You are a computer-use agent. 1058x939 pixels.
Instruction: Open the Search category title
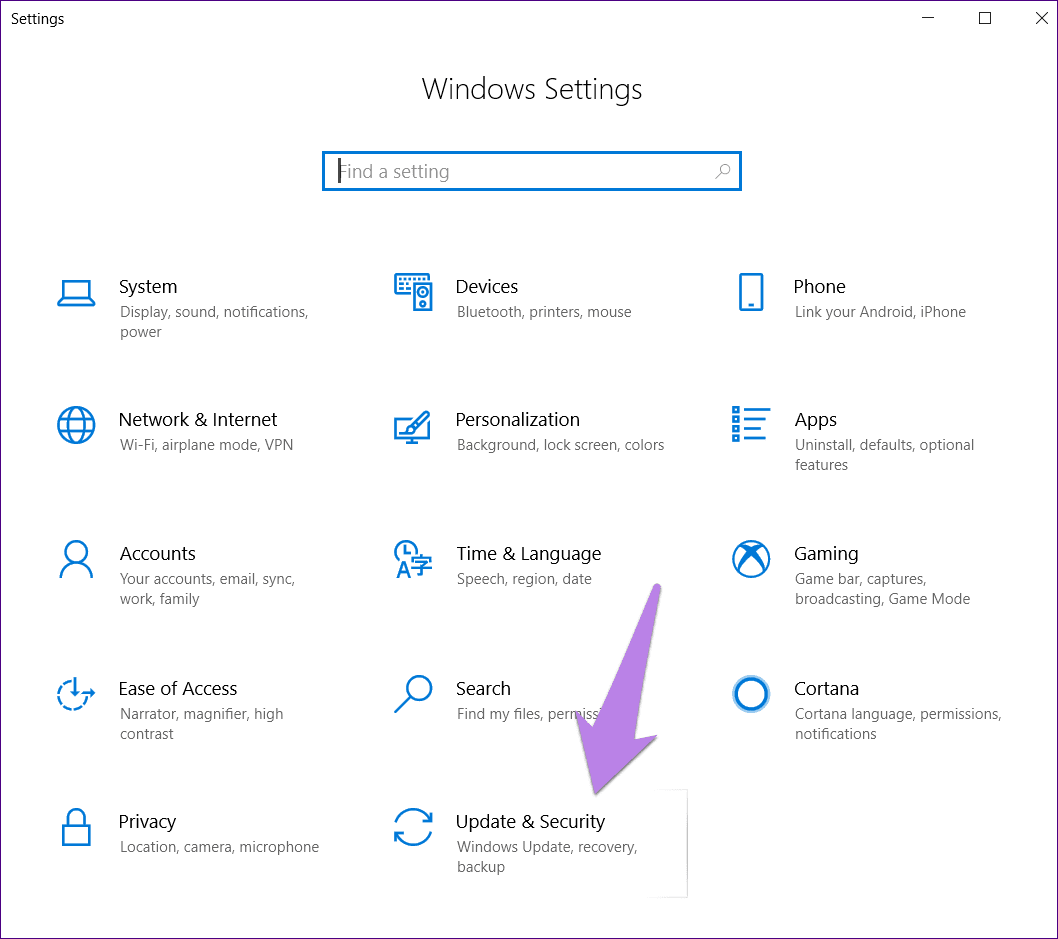tap(483, 688)
